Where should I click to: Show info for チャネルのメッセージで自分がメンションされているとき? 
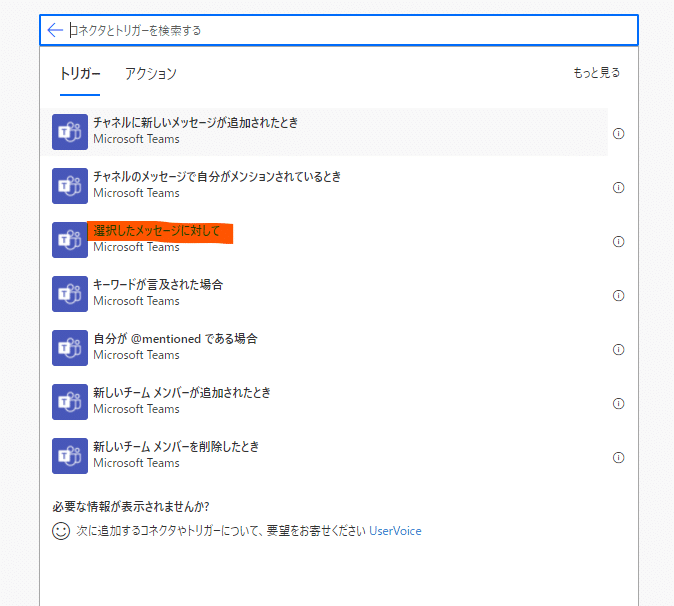[x=618, y=188]
